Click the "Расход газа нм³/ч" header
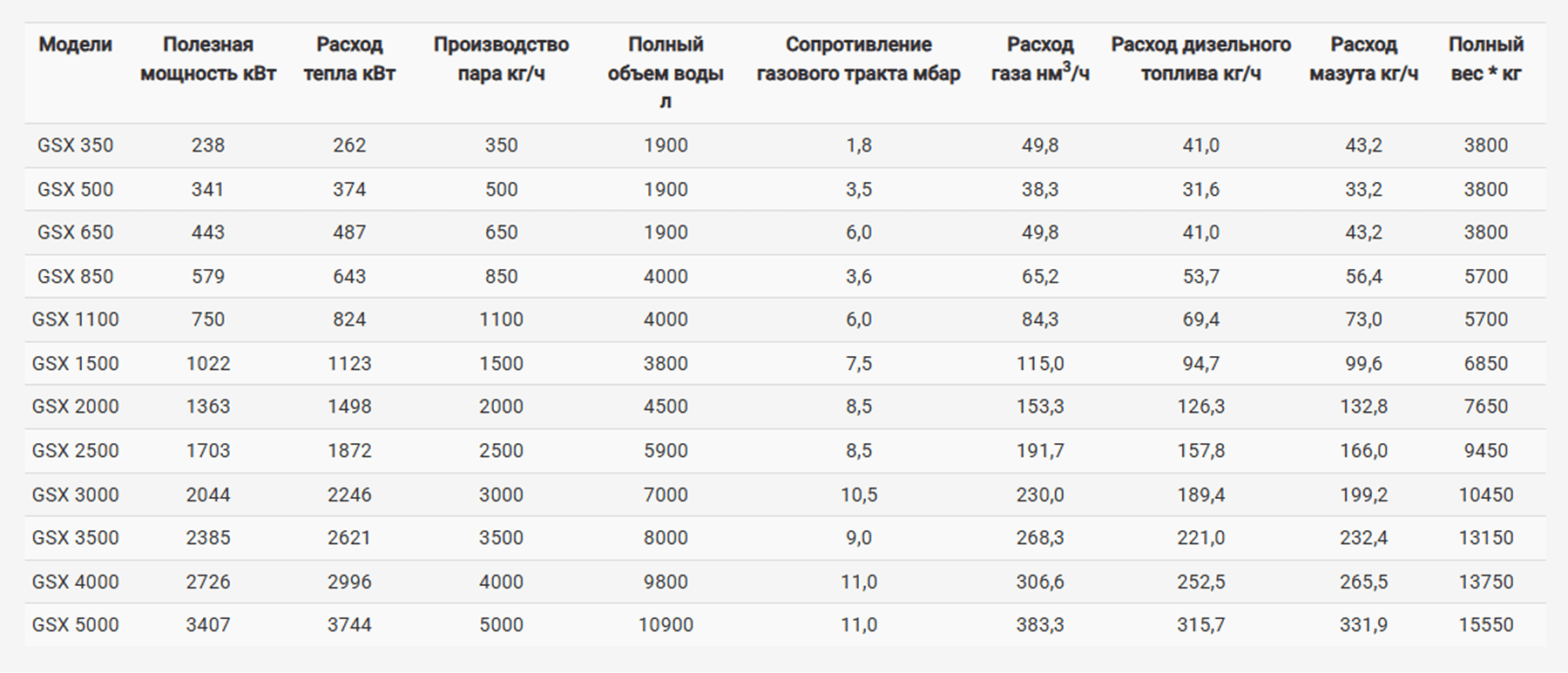This screenshot has height=673, width=1568. [x=1039, y=58]
